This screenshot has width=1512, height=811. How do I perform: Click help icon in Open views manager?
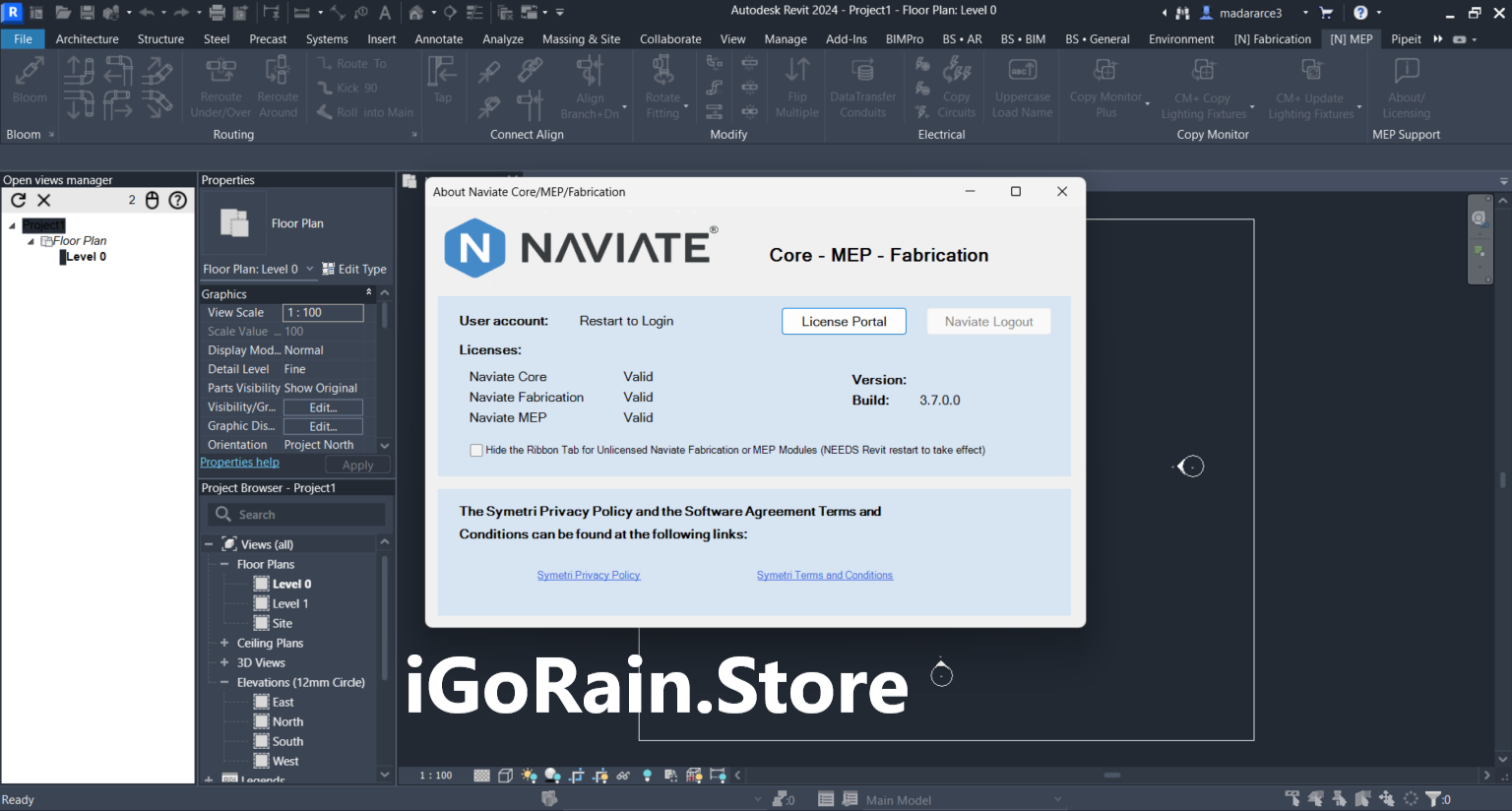point(178,200)
